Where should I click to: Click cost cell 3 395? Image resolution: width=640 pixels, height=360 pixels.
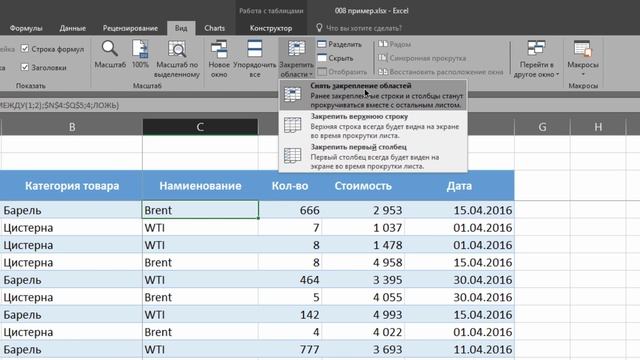point(363,280)
